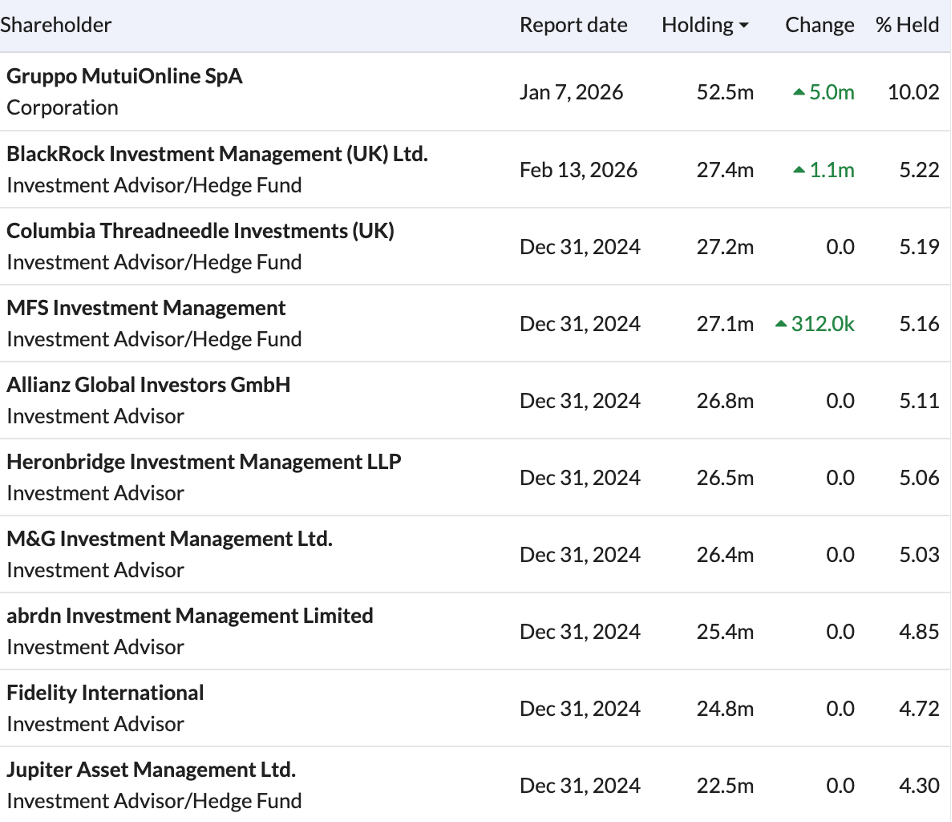The image size is (952, 822).
Task: Sort by the Shareholder column header
Action: [57, 25]
